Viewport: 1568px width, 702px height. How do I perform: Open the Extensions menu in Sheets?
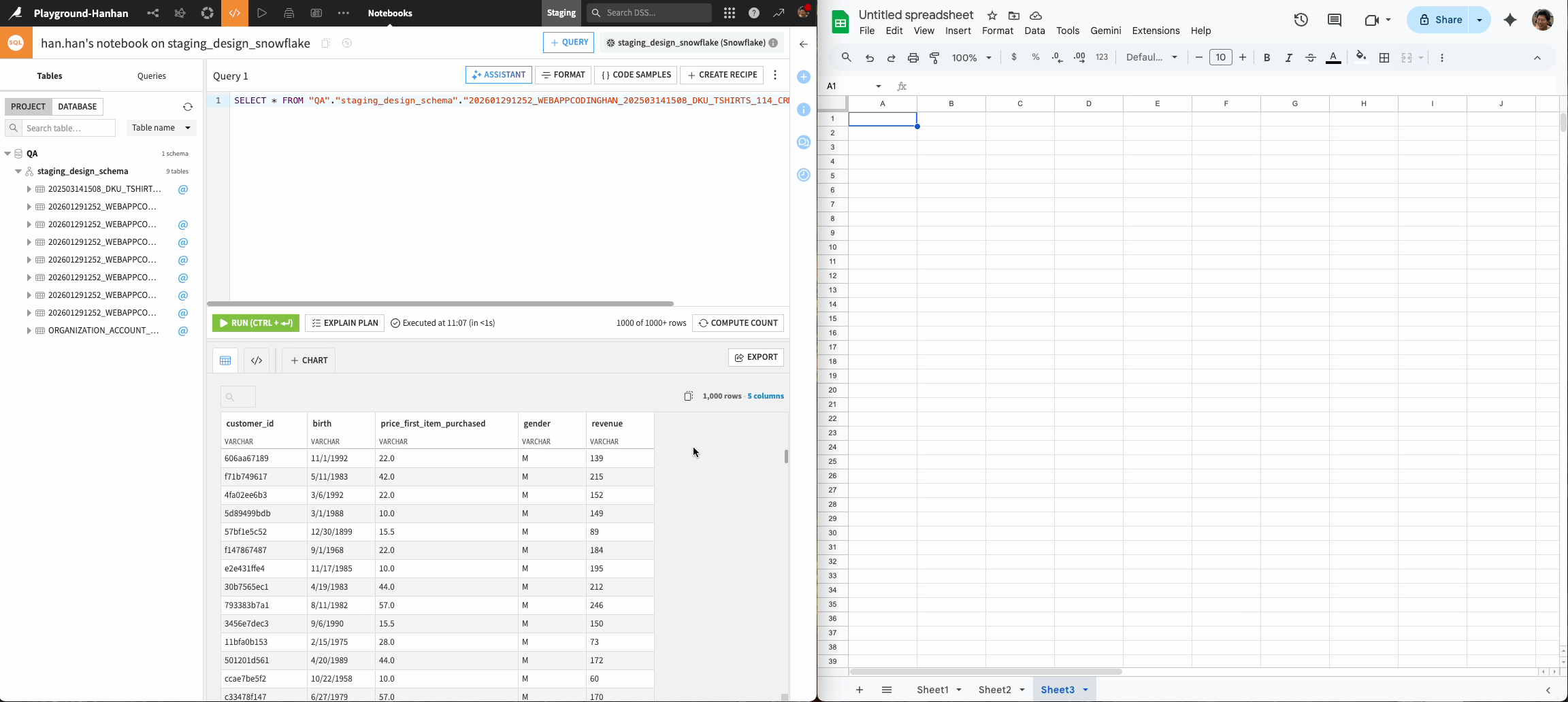click(1156, 31)
